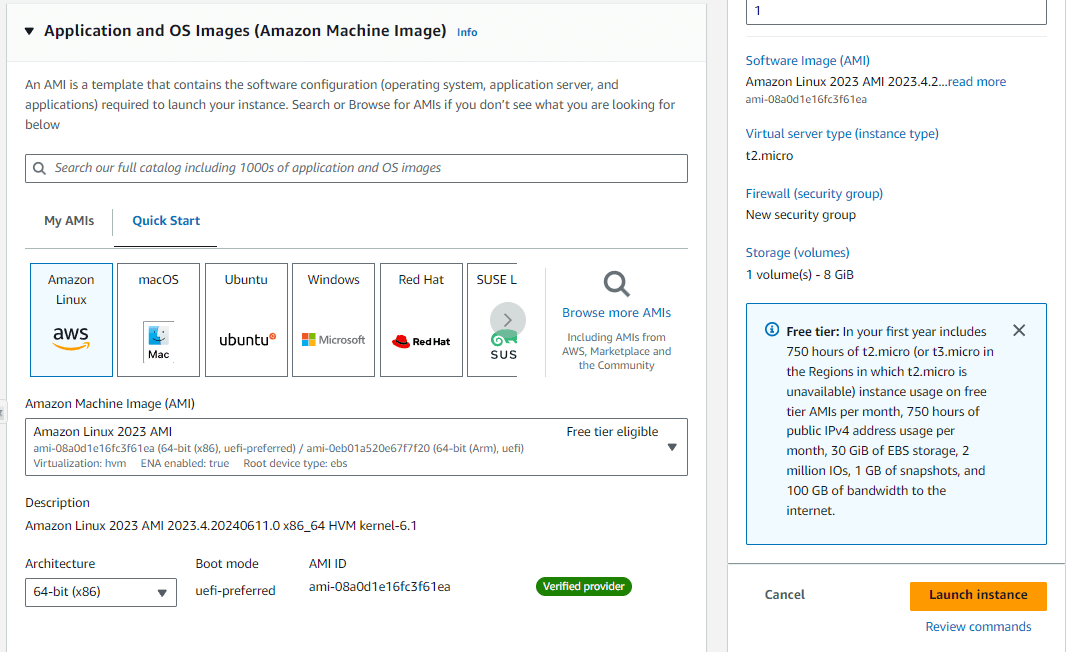This screenshot has width=1066, height=652.
Task: Click the Amazon Linux 2023 AMI description text
Action: click(x=221, y=526)
